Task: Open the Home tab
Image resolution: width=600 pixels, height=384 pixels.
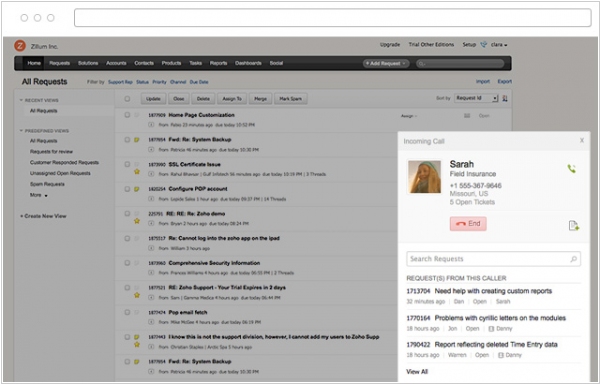Action: (34, 63)
